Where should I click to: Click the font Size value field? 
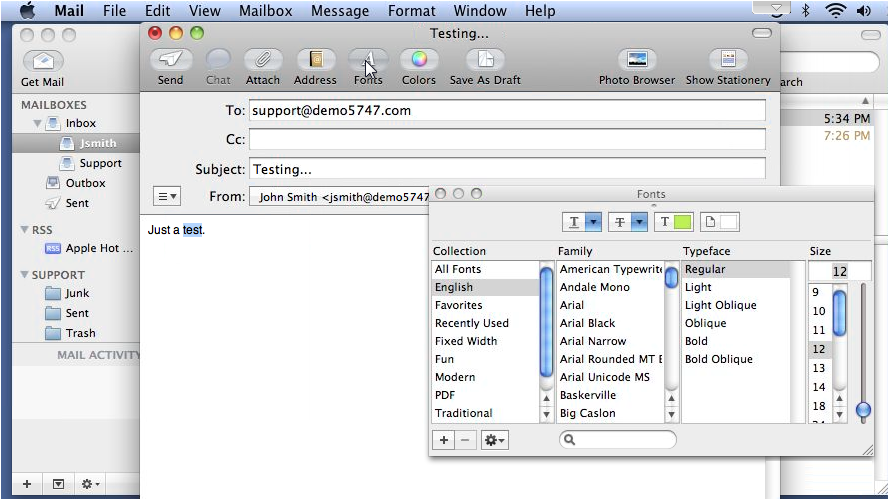[840, 271]
